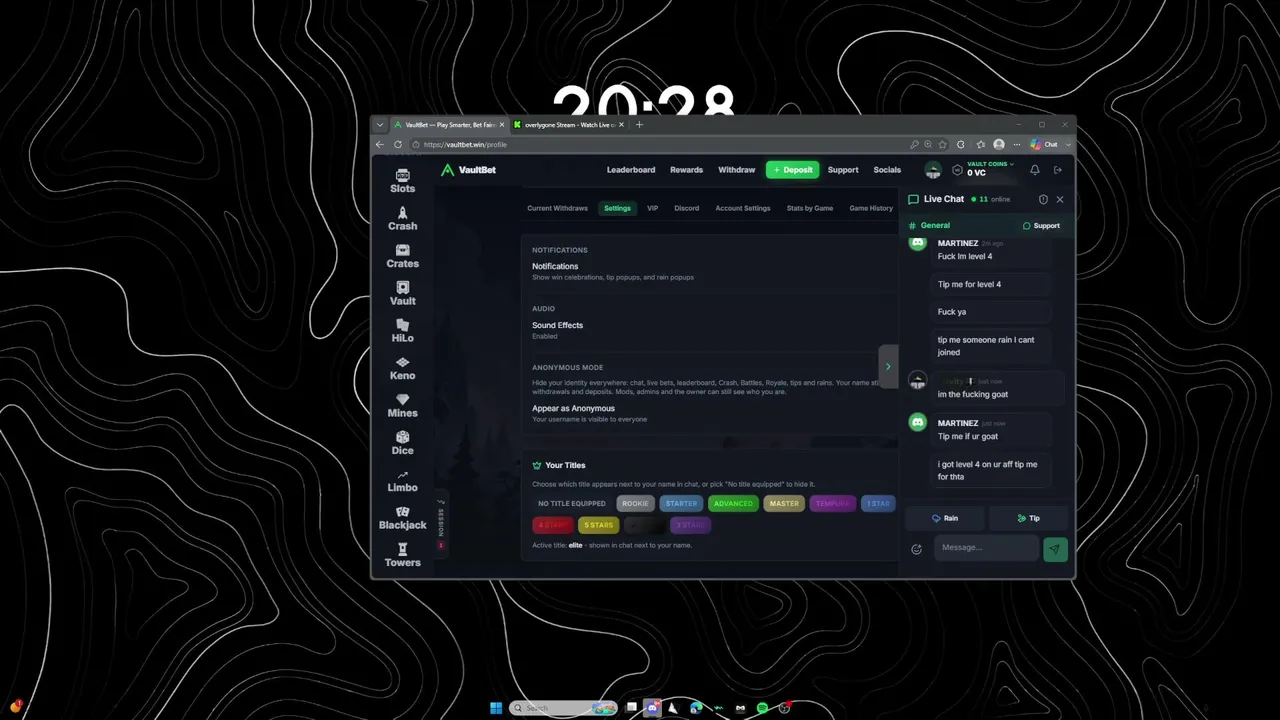Open the Vault game from sidebar

coord(402,294)
